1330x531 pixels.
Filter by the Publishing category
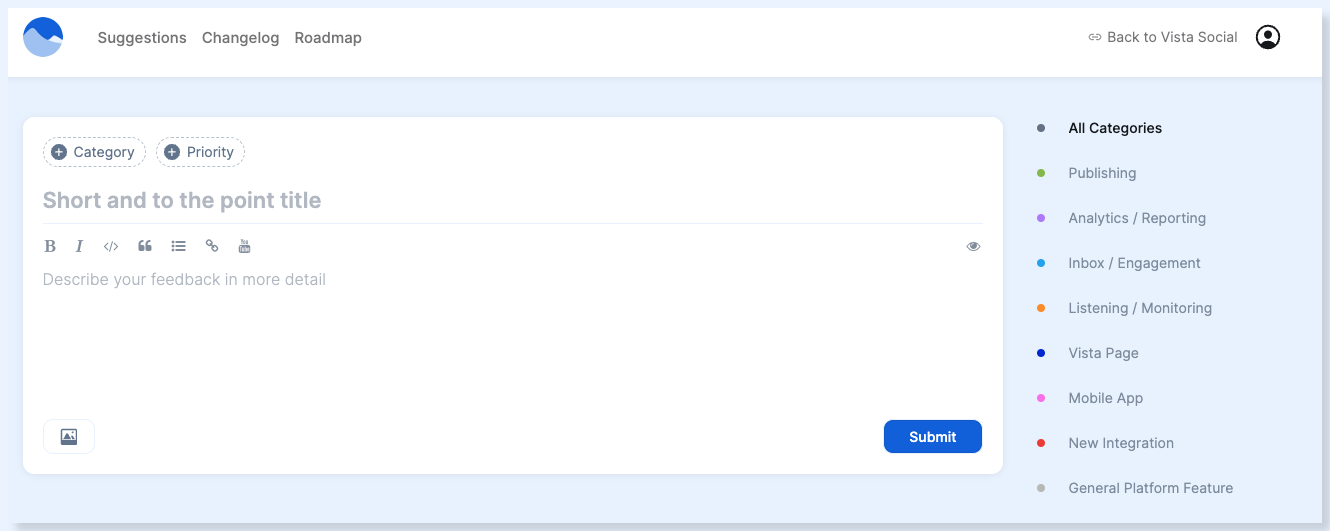point(1102,173)
